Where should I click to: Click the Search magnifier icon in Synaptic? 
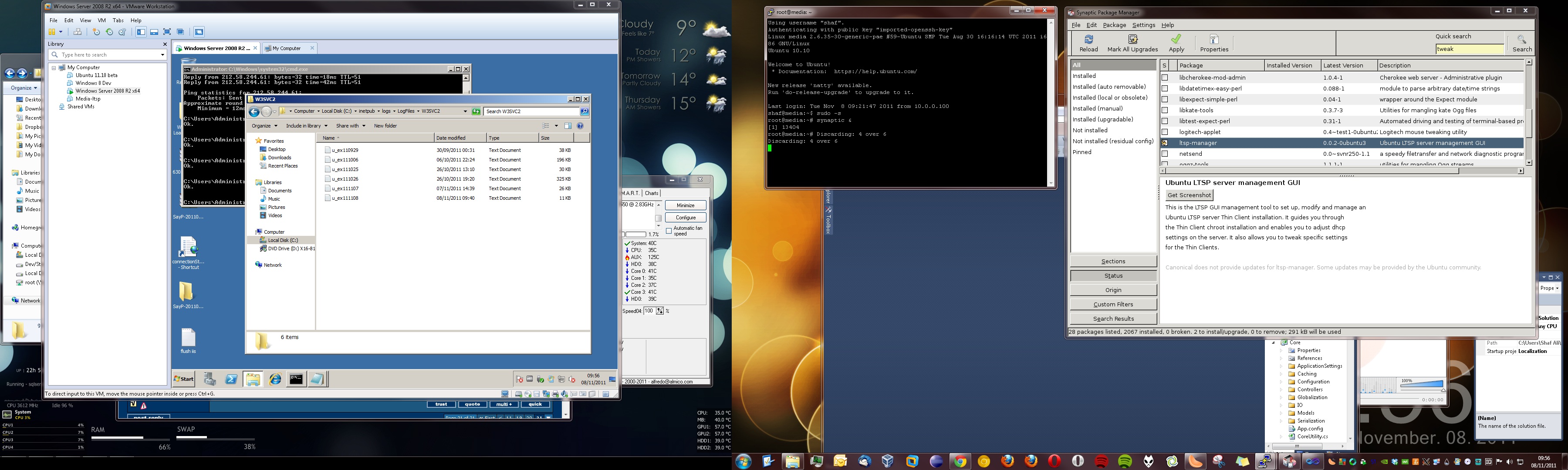tap(1522, 40)
